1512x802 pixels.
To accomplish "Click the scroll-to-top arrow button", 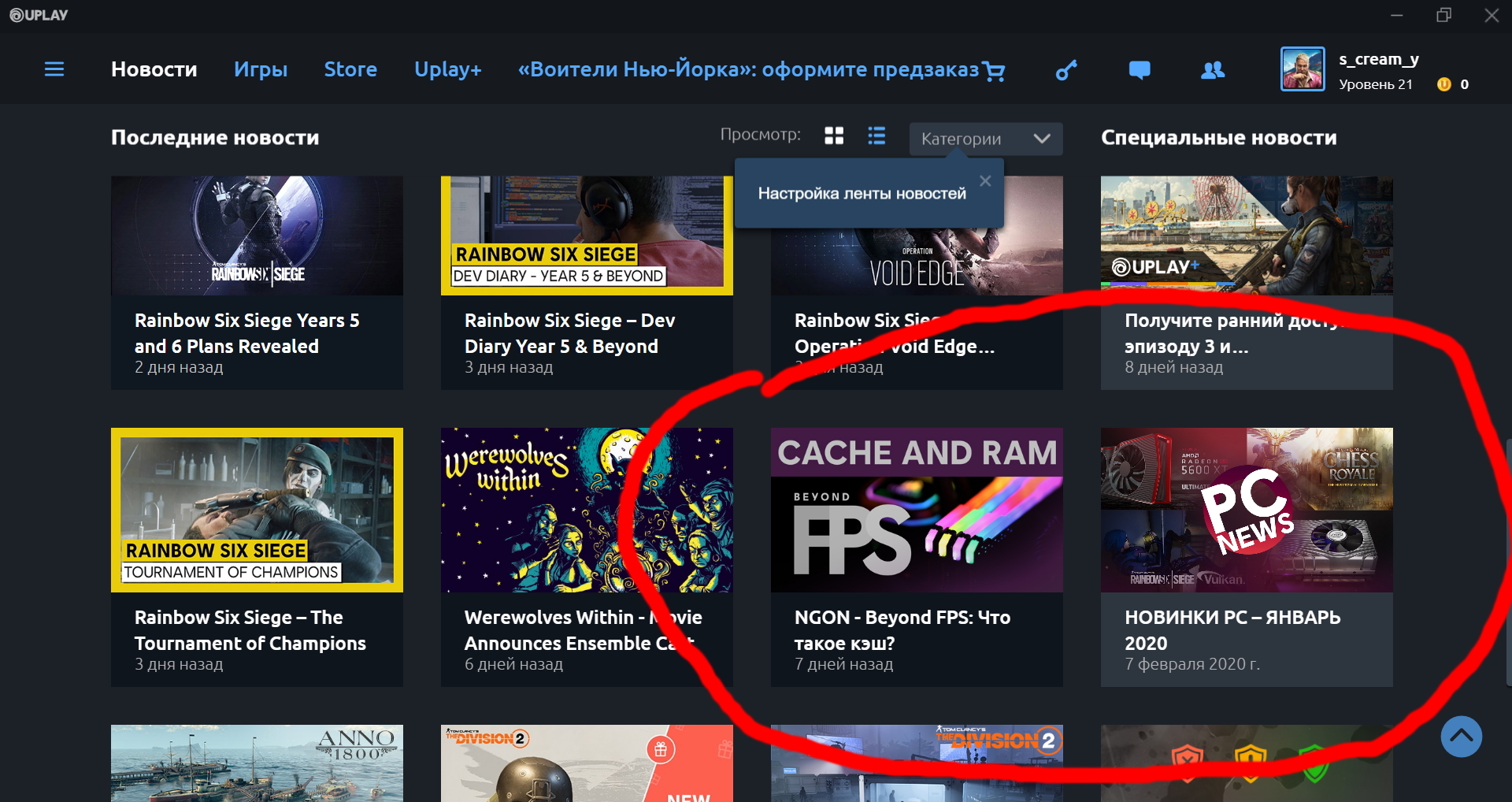I will [1461, 737].
